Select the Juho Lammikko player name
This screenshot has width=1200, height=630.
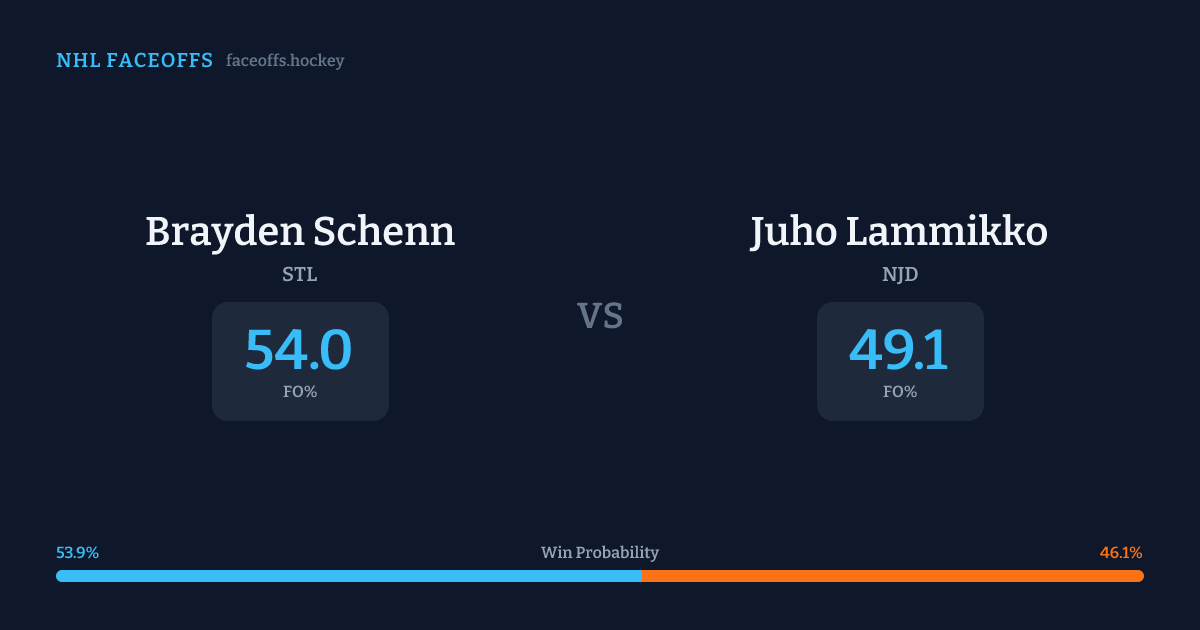(899, 232)
